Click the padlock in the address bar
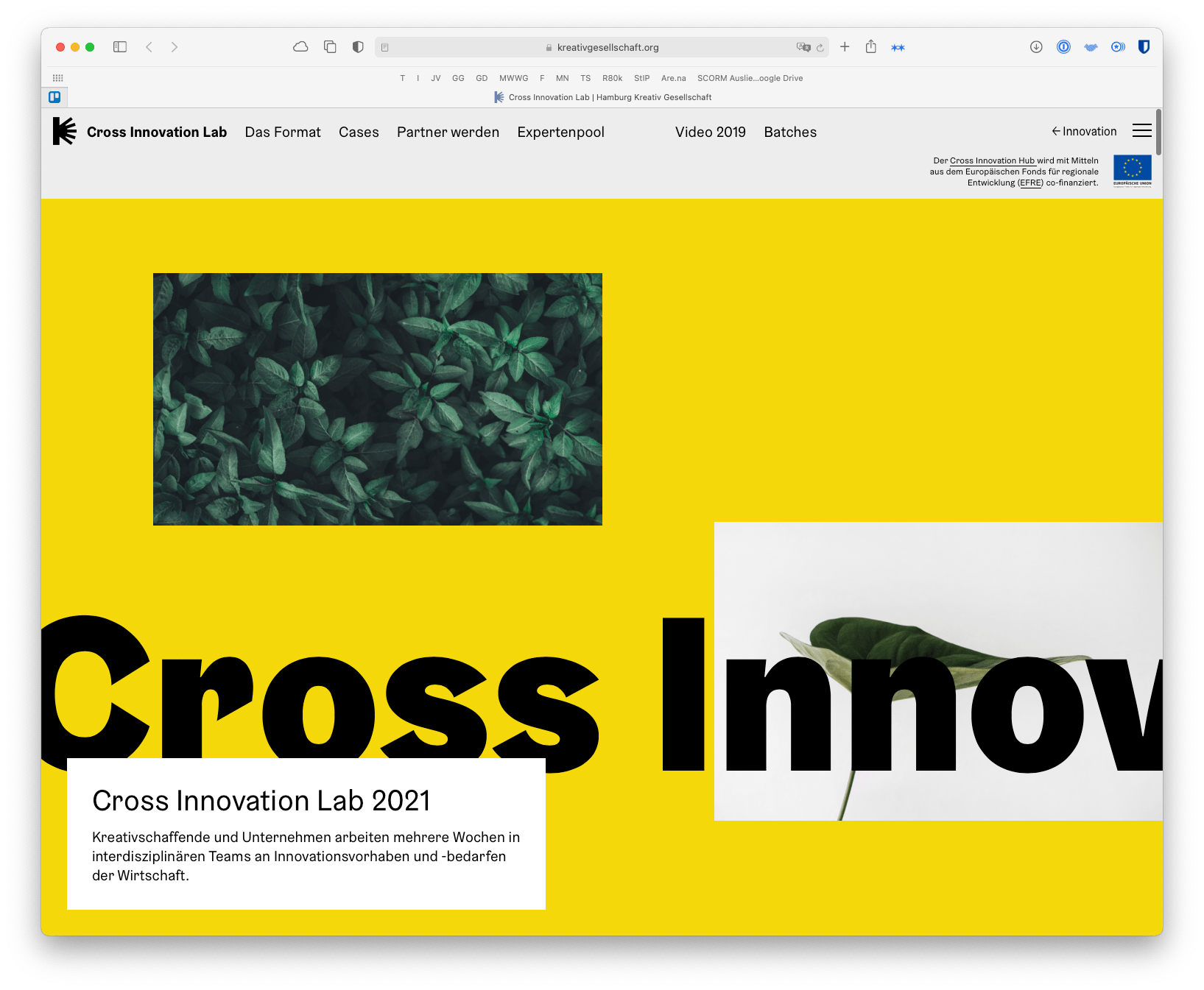Viewport: 1204px width, 990px height. coord(549,47)
